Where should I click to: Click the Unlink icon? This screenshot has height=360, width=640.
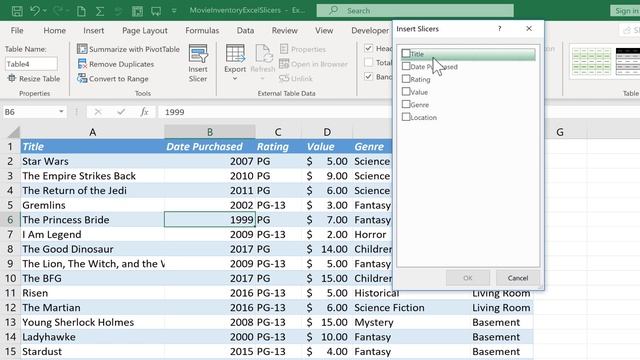(x=284, y=78)
